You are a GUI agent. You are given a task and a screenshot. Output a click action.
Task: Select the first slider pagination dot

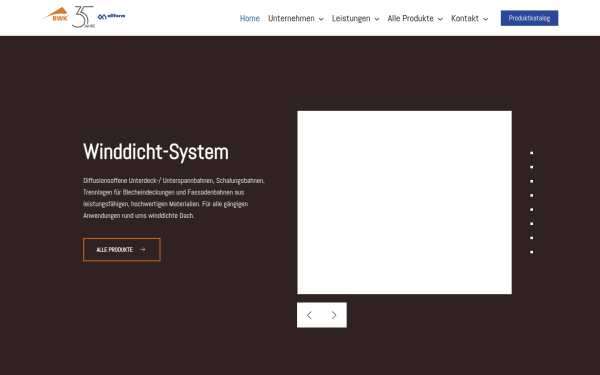point(532,153)
